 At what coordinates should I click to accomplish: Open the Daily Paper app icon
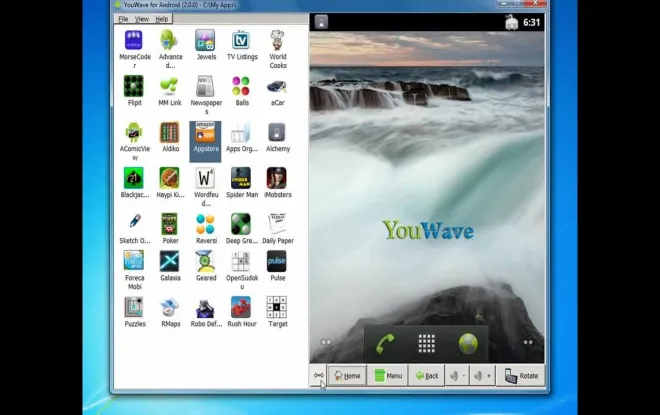pos(277,224)
